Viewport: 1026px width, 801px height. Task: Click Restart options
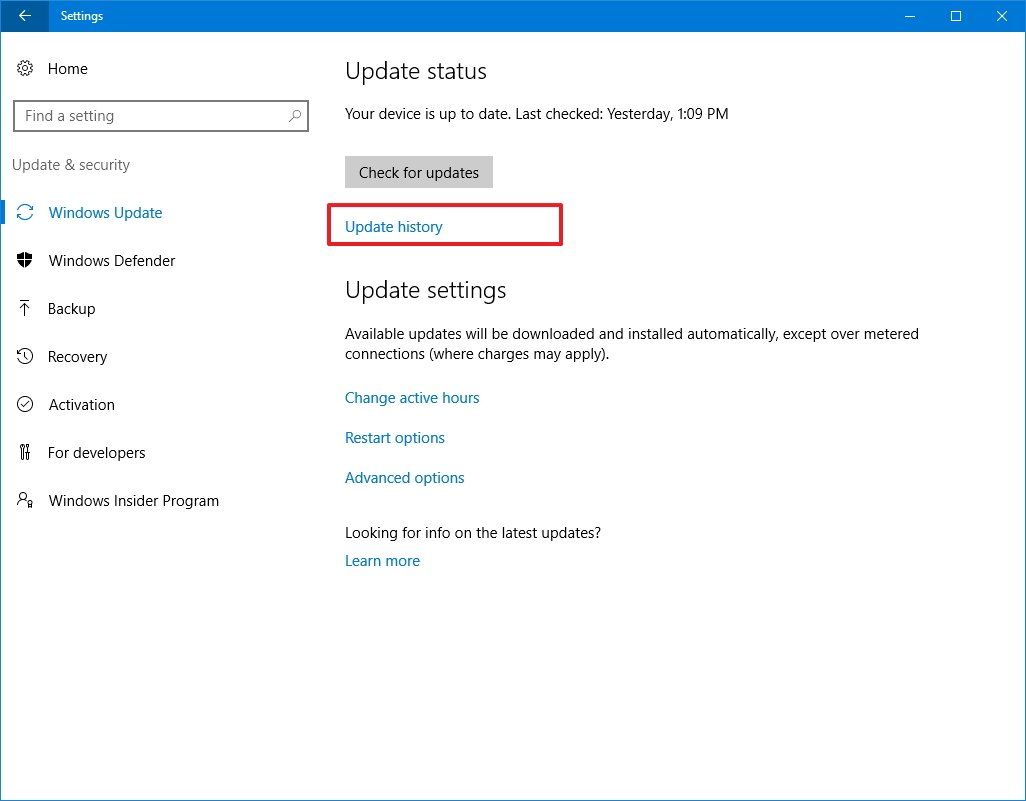394,437
